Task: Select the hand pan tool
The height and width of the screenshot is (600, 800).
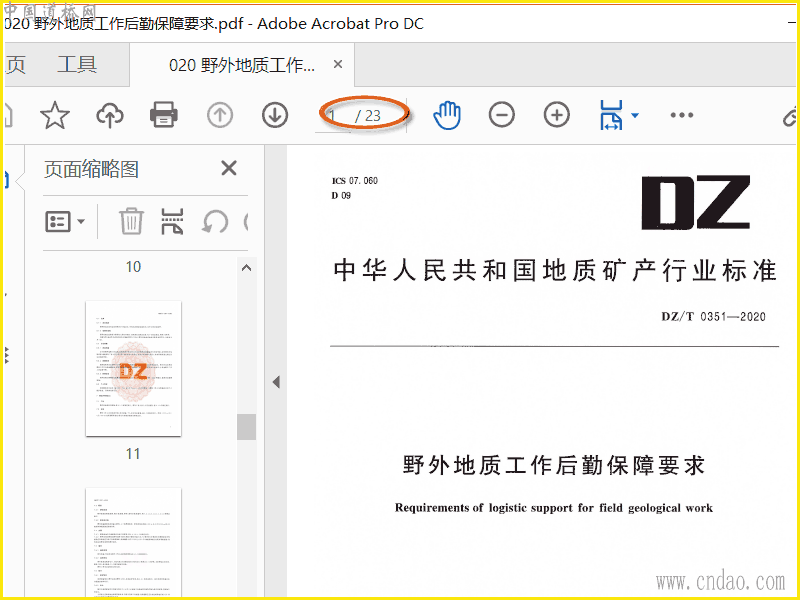Action: 447,115
